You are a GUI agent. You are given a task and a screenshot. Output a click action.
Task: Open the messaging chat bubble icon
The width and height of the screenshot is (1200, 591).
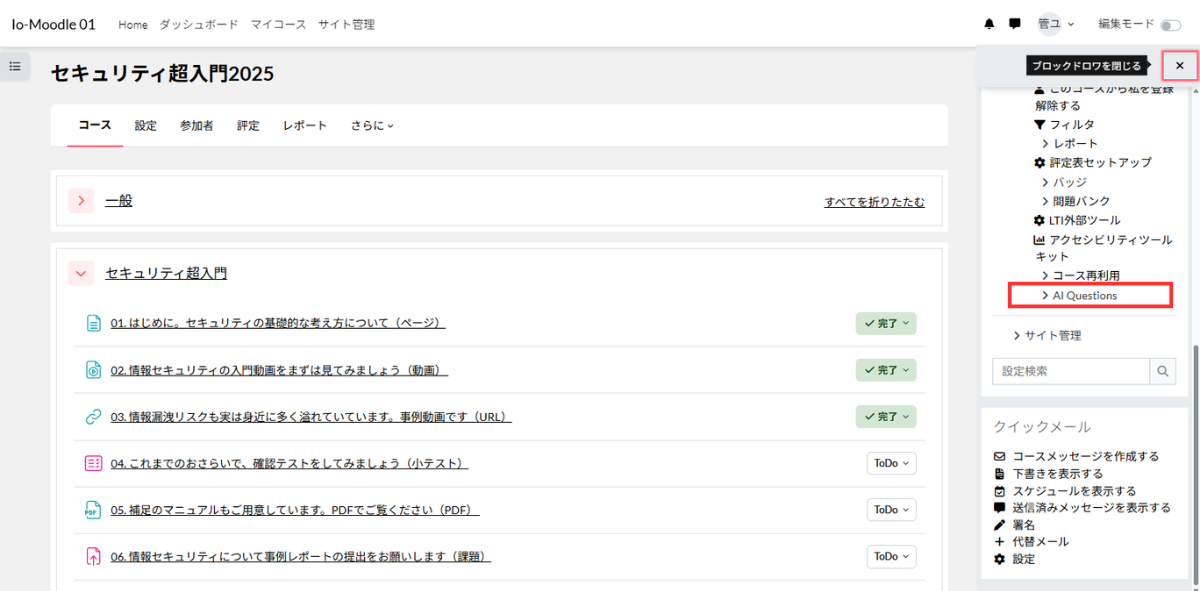[x=1014, y=24]
